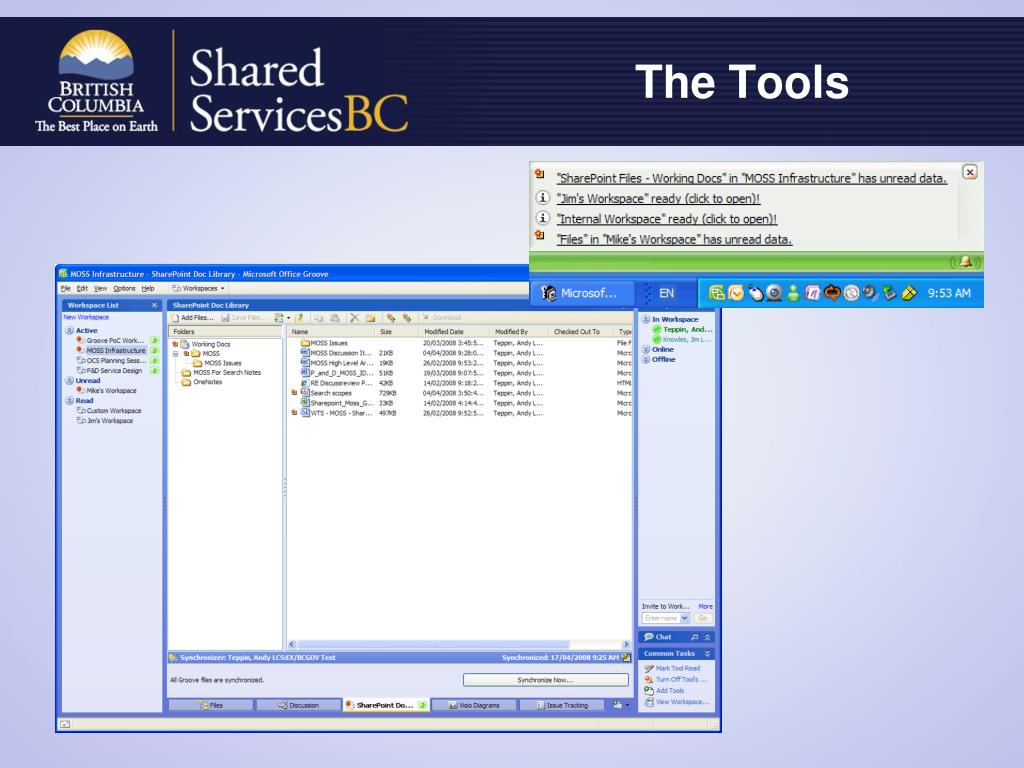Switch to the Visio Diagrams tab
Image resolution: width=1024 pixels, height=768 pixels.
[x=474, y=705]
